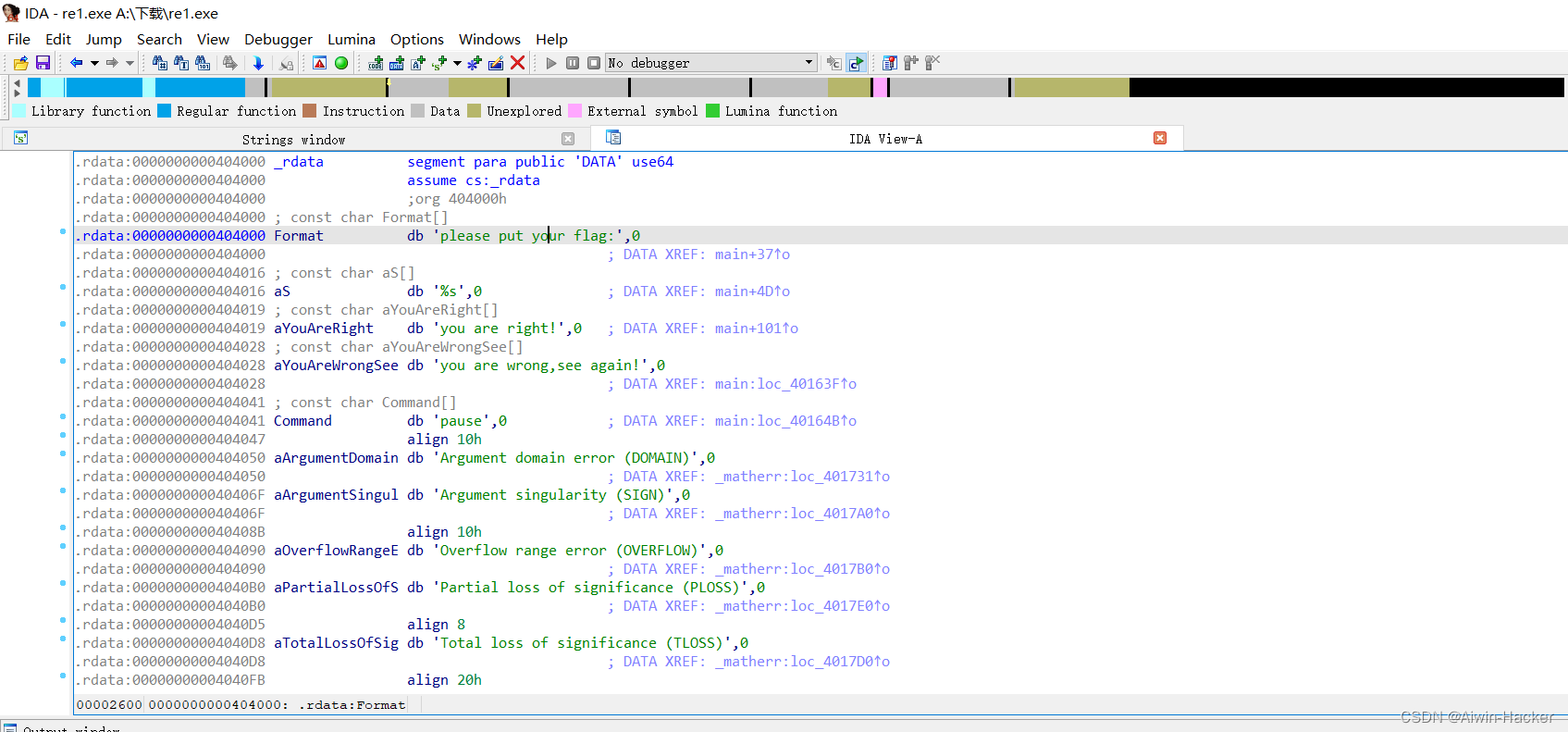
Task: Click the gray plug add icon
Action: [x=911, y=63]
